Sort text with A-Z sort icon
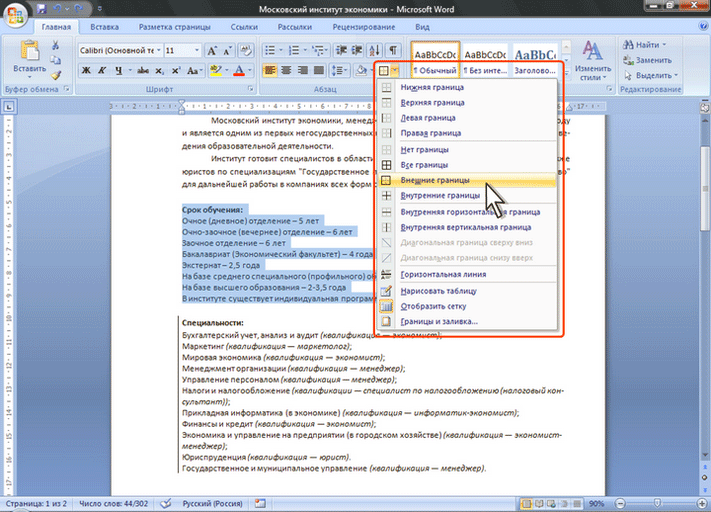Viewport: 711px width, 512px height. 375,50
